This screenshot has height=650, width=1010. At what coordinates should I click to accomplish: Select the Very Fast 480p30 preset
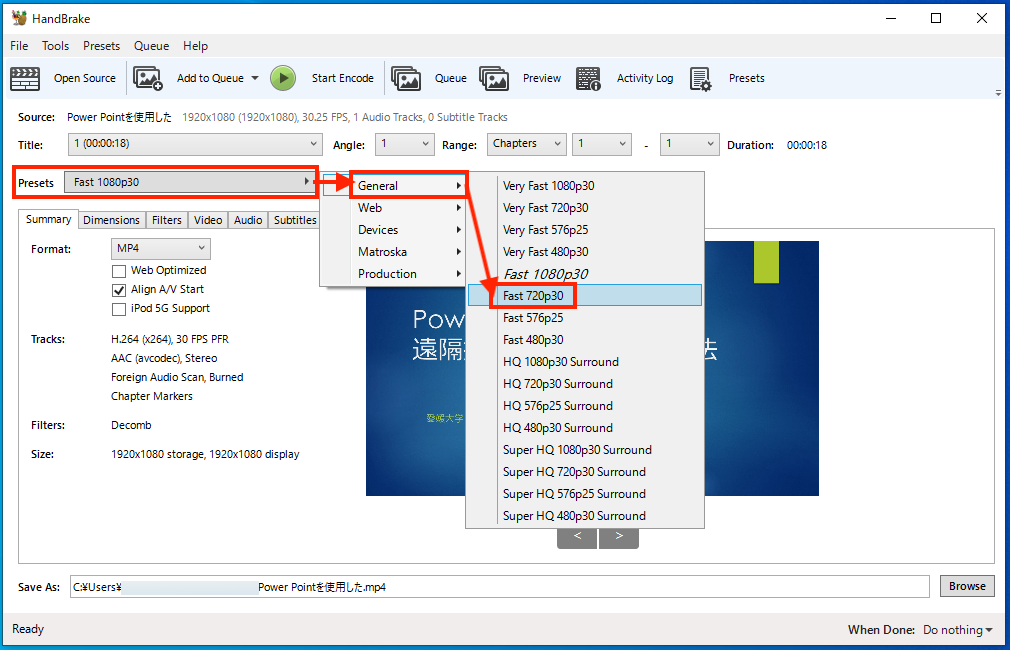click(585, 251)
